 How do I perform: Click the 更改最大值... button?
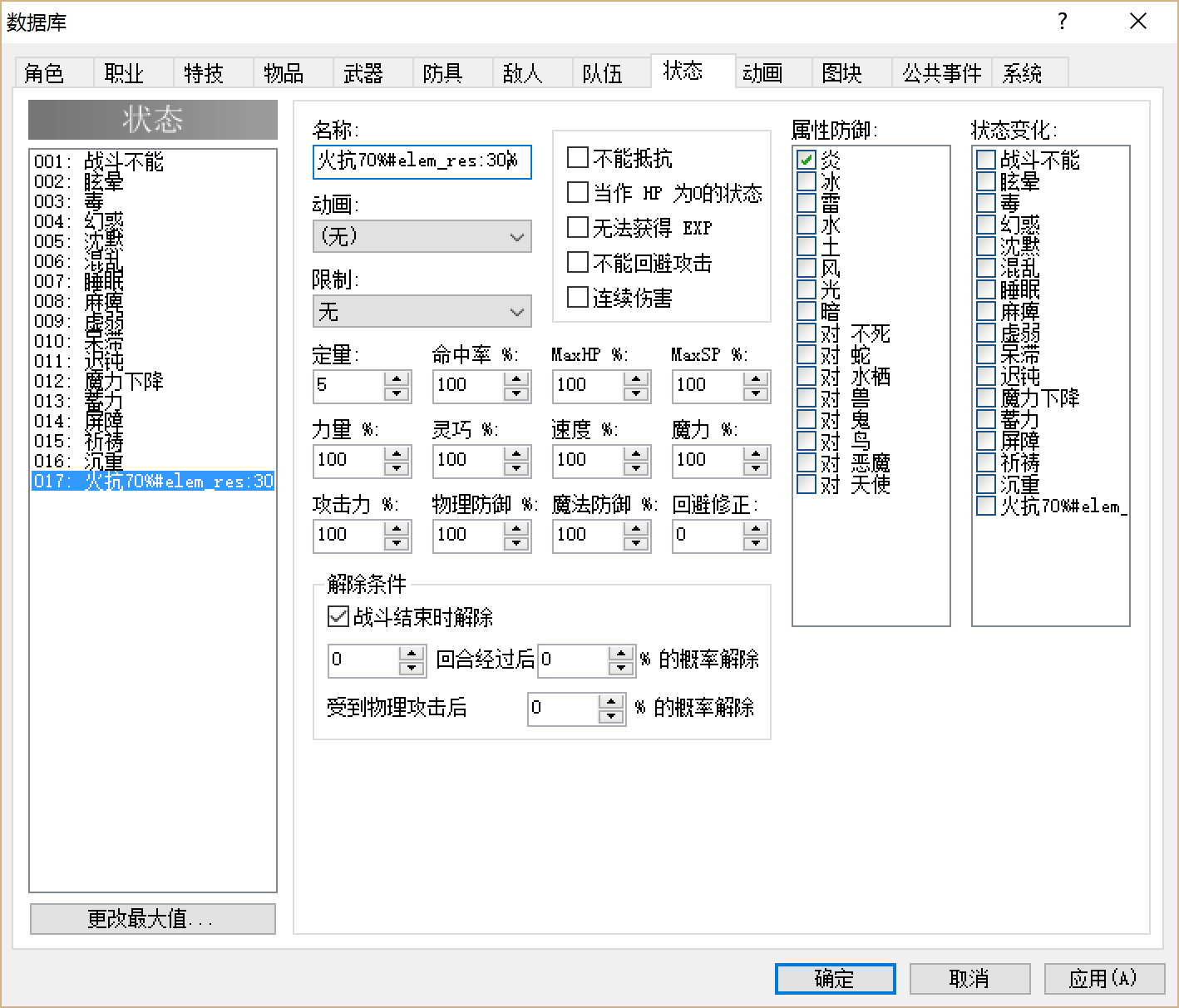click(152, 919)
